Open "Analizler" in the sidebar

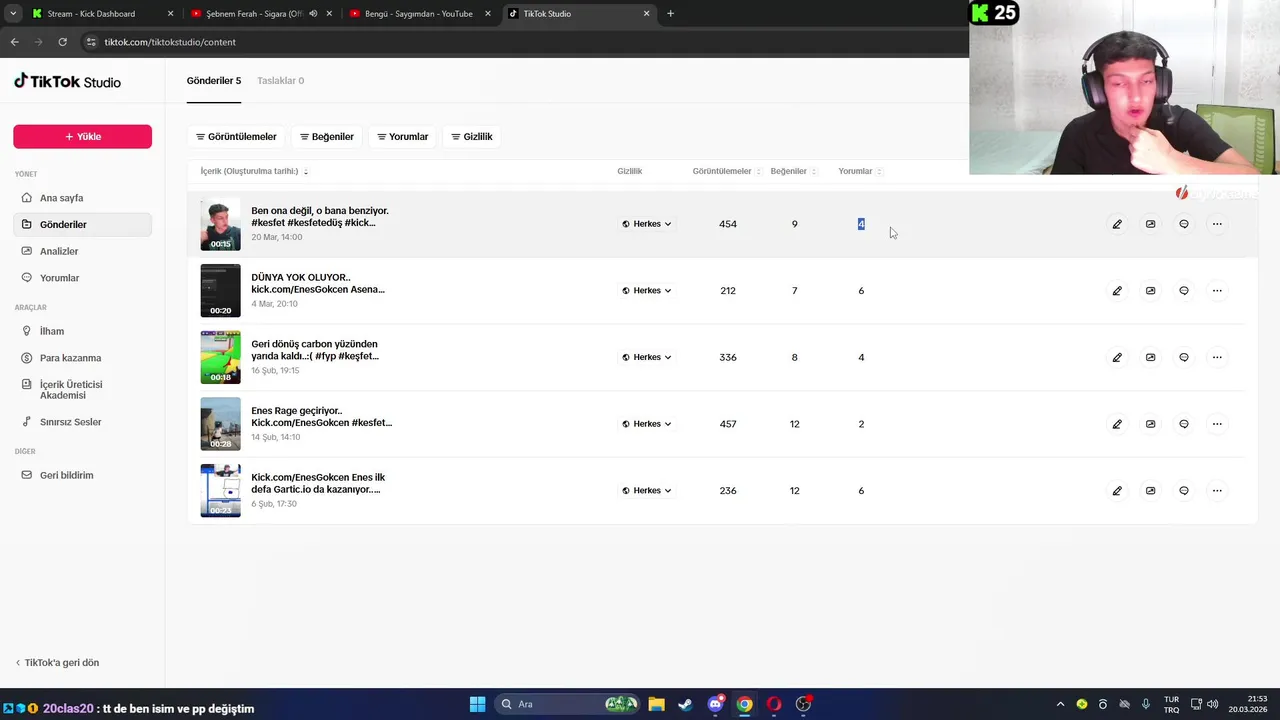82,251
